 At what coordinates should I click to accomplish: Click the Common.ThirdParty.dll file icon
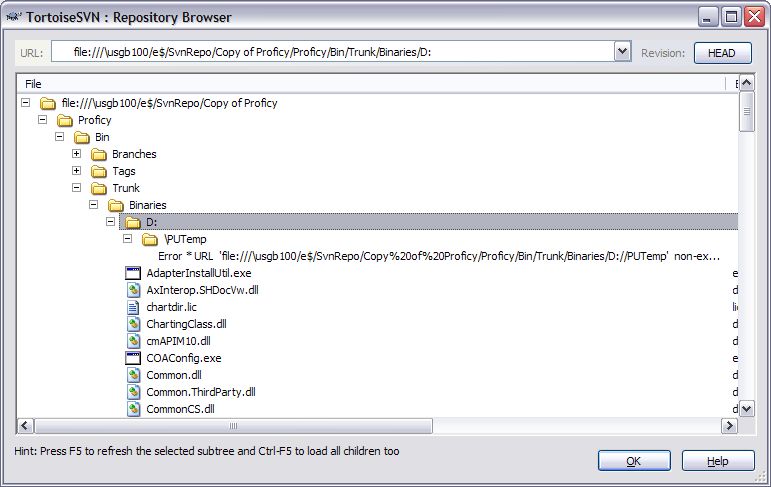point(133,392)
